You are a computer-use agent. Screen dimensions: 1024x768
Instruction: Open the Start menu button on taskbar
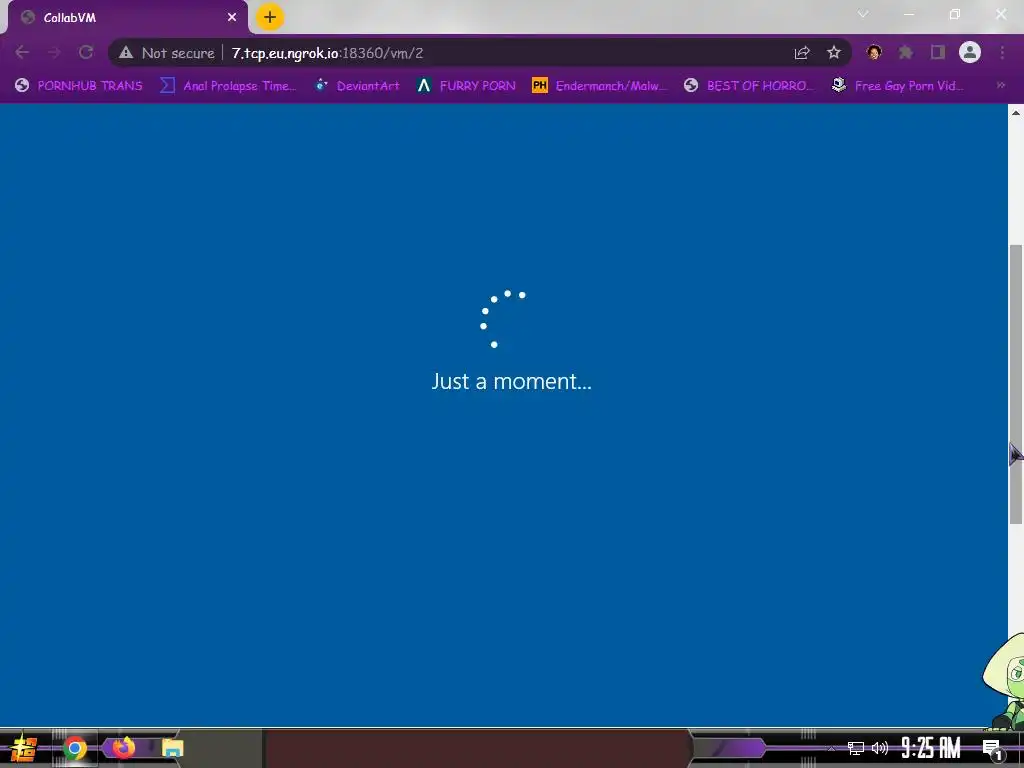click(24, 748)
